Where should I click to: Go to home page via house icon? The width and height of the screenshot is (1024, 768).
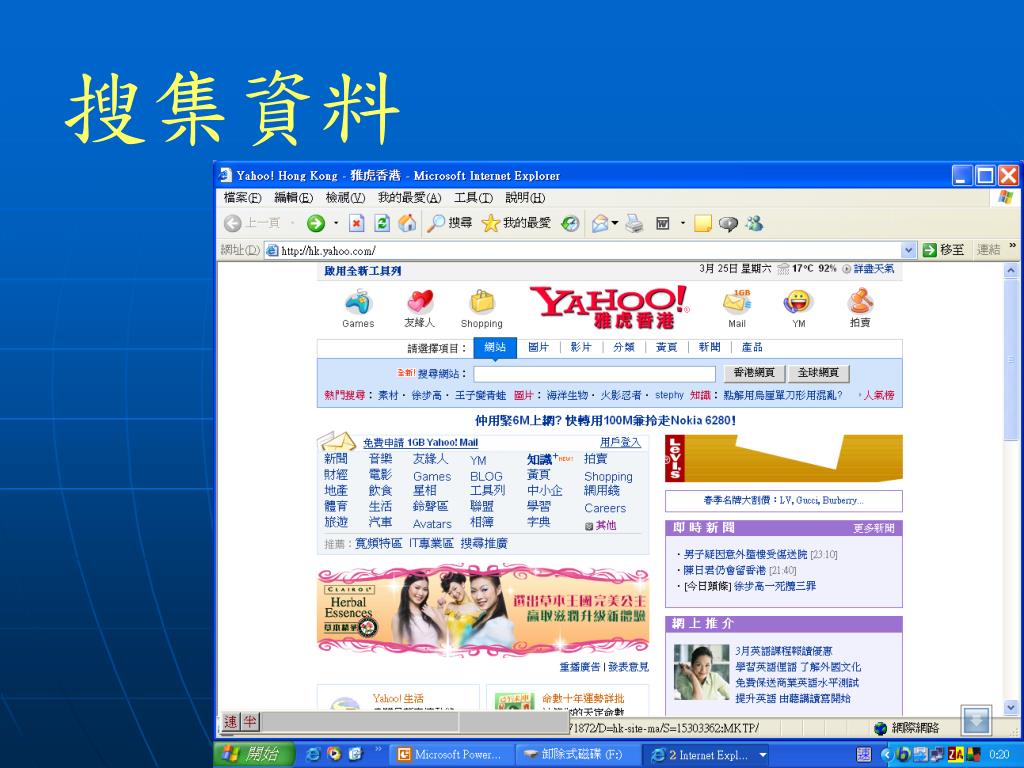pyautogui.click(x=407, y=223)
